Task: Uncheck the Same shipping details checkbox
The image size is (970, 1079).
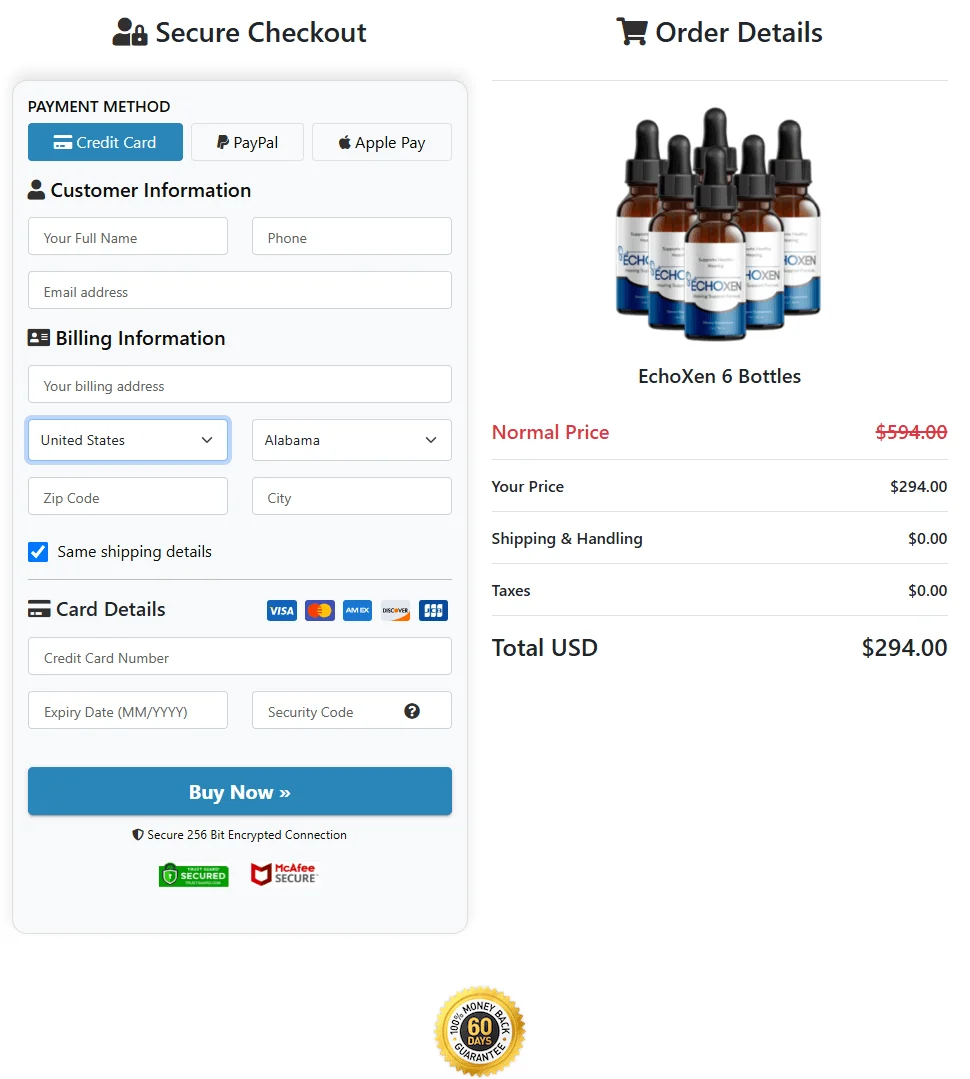Action: pos(37,551)
